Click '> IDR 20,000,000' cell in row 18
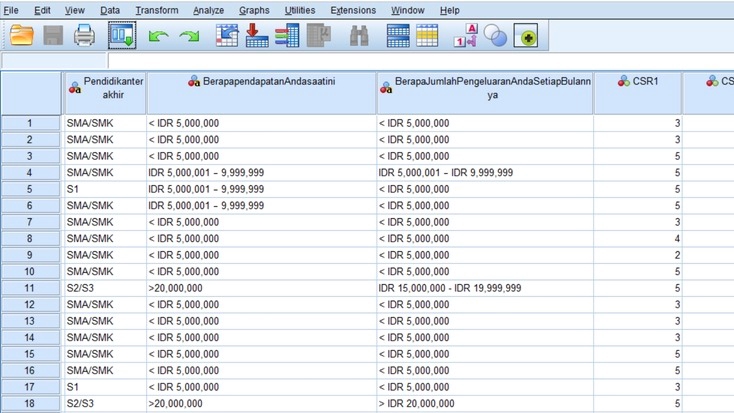The image size is (734, 413). point(485,403)
